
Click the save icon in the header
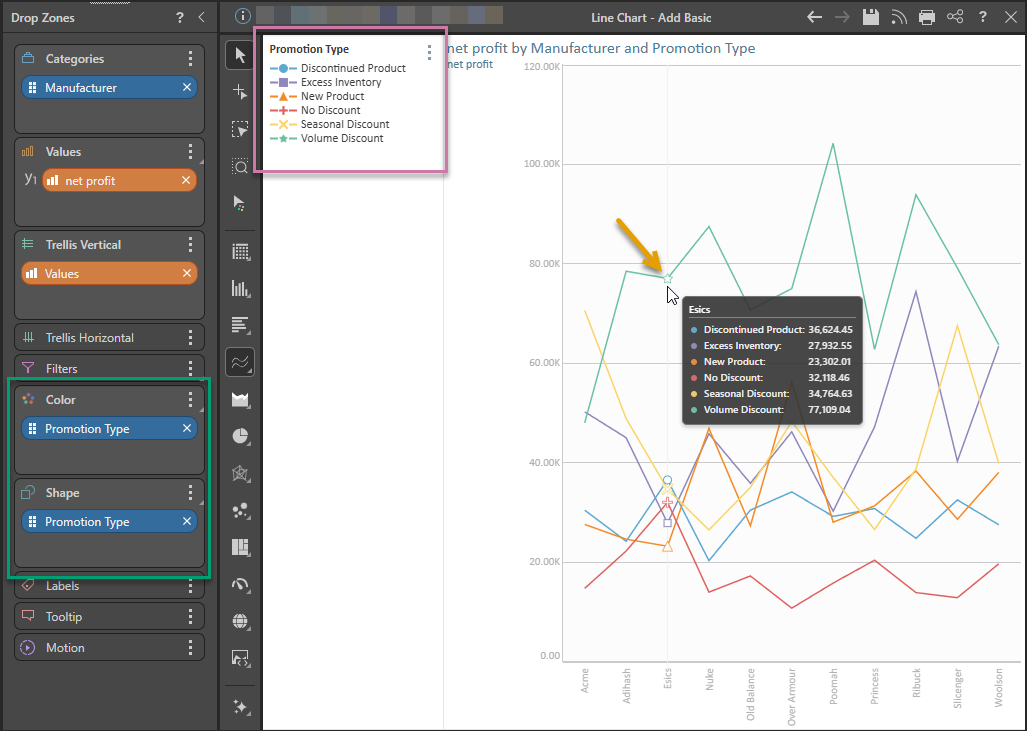click(x=870, y=18)
